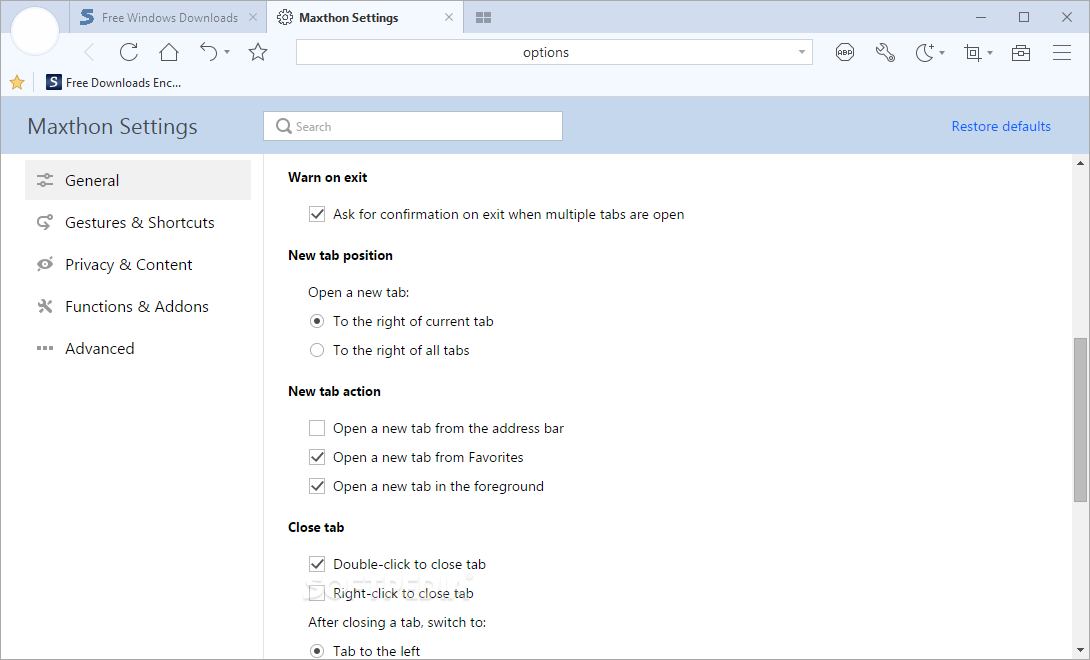Add page to favorites star icon
The image size is (1090, 660).
click(x=258, y=52)
